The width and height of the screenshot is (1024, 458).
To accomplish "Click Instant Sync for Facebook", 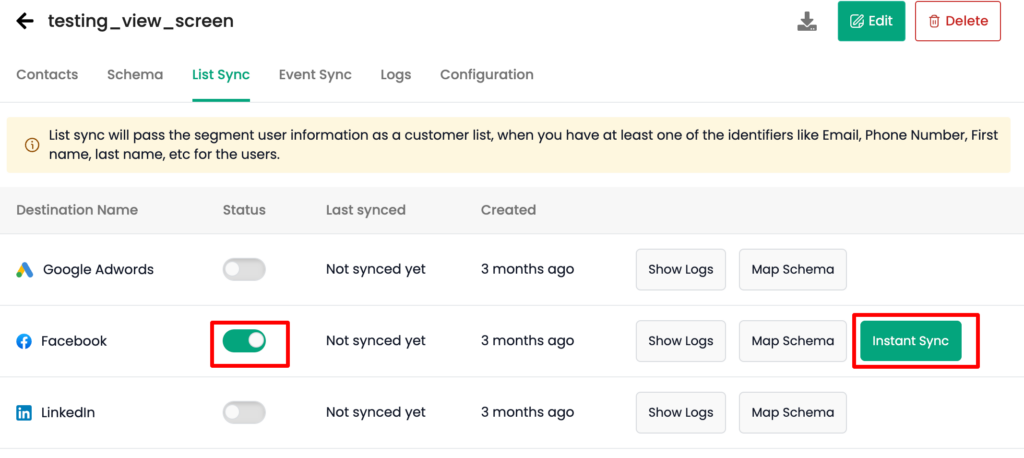I will tap(910, 340).
